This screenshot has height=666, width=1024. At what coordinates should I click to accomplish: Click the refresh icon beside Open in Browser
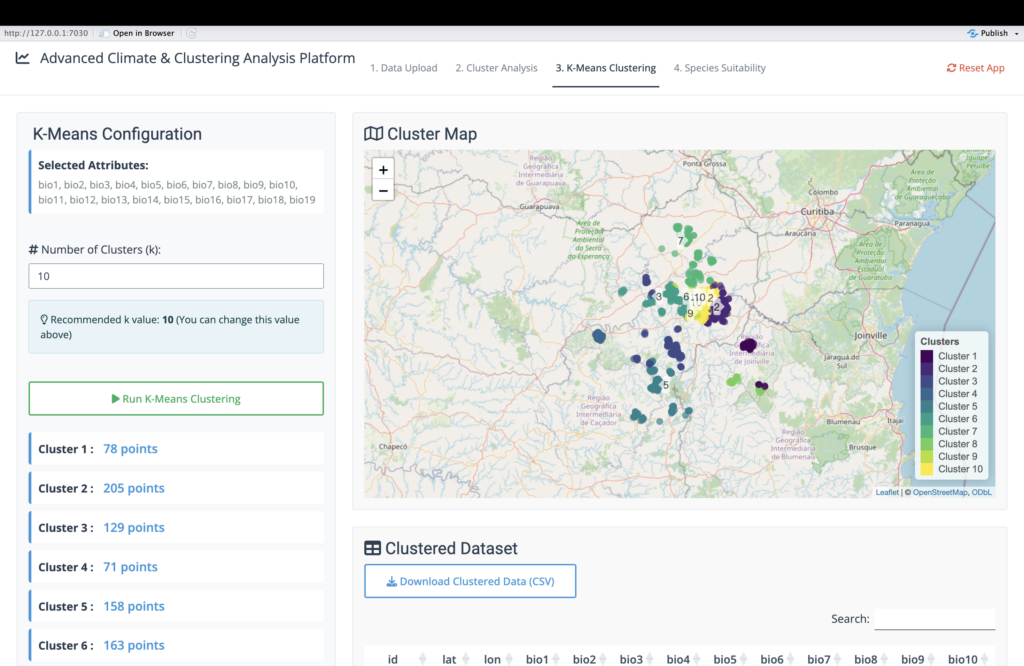point(191,33)
